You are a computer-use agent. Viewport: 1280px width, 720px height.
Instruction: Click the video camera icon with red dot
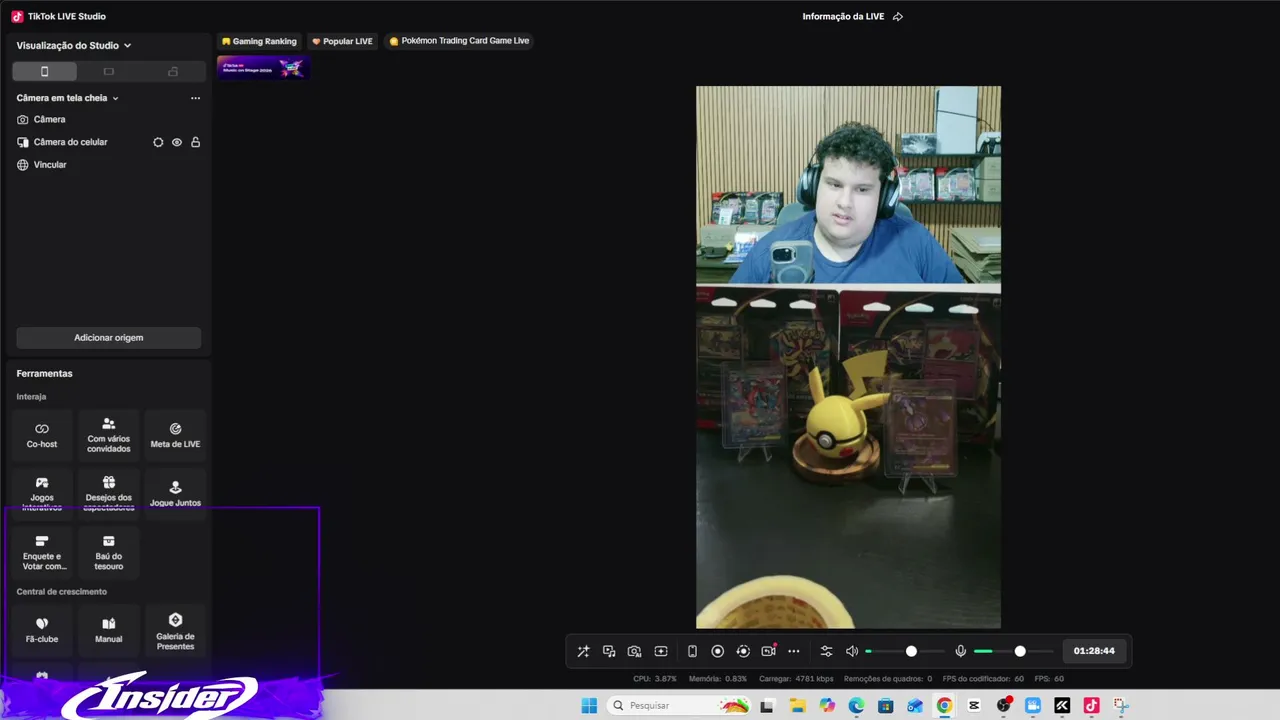tap(768, 651)
